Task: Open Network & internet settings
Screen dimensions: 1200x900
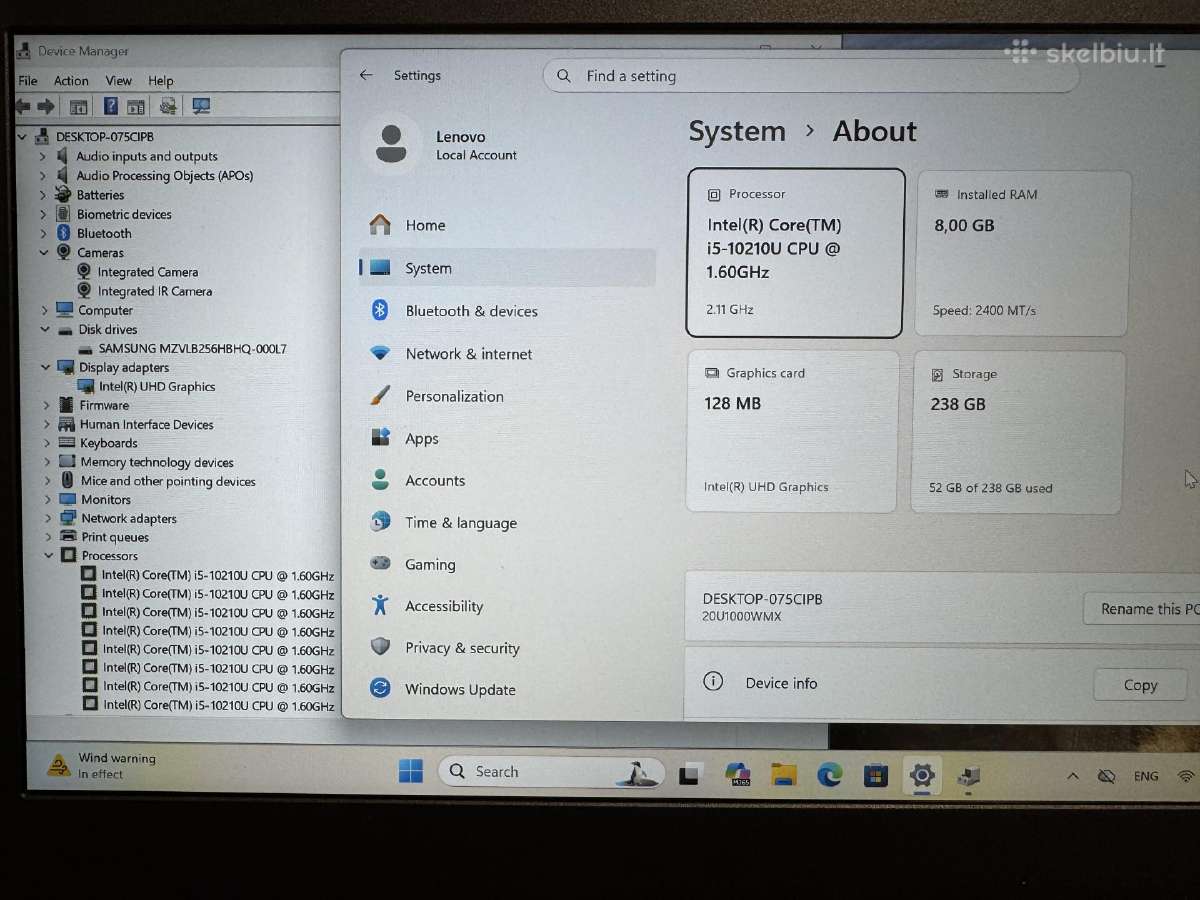Action: tap(507, 354)
